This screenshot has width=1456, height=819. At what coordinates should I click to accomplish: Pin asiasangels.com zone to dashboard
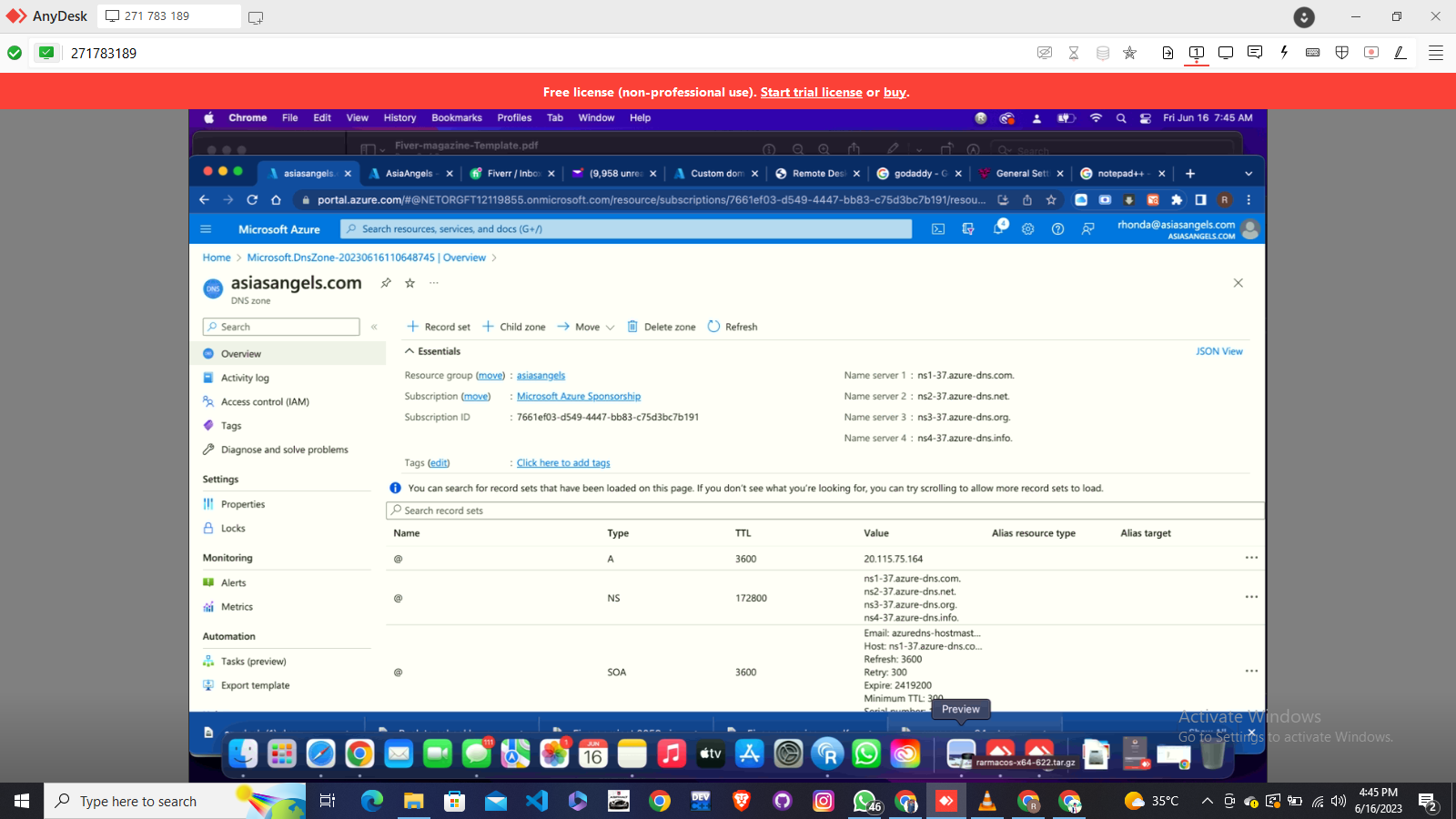click(x=386, y=283)
